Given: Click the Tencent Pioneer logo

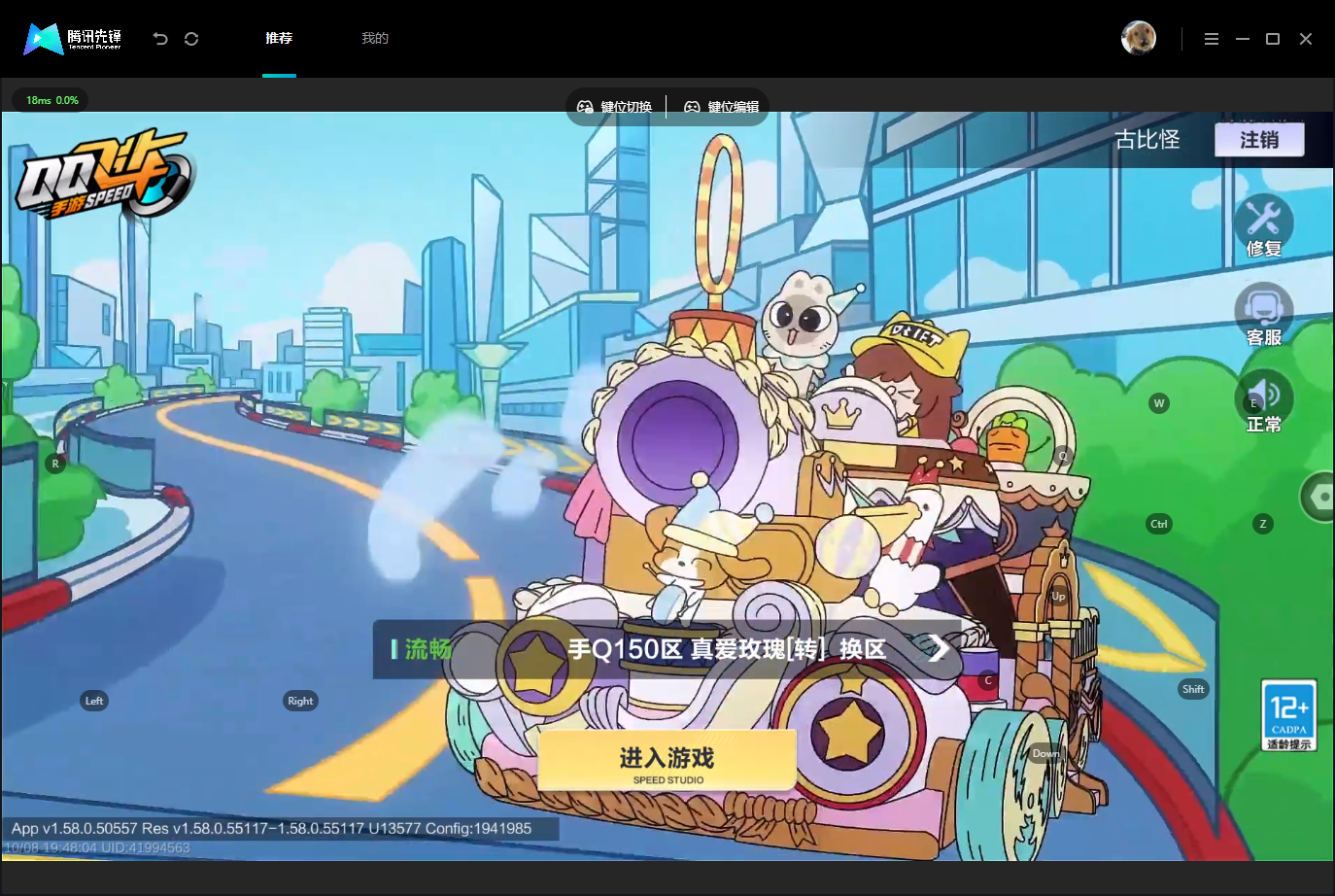Looking at the screenshot, I should [73, 39].
